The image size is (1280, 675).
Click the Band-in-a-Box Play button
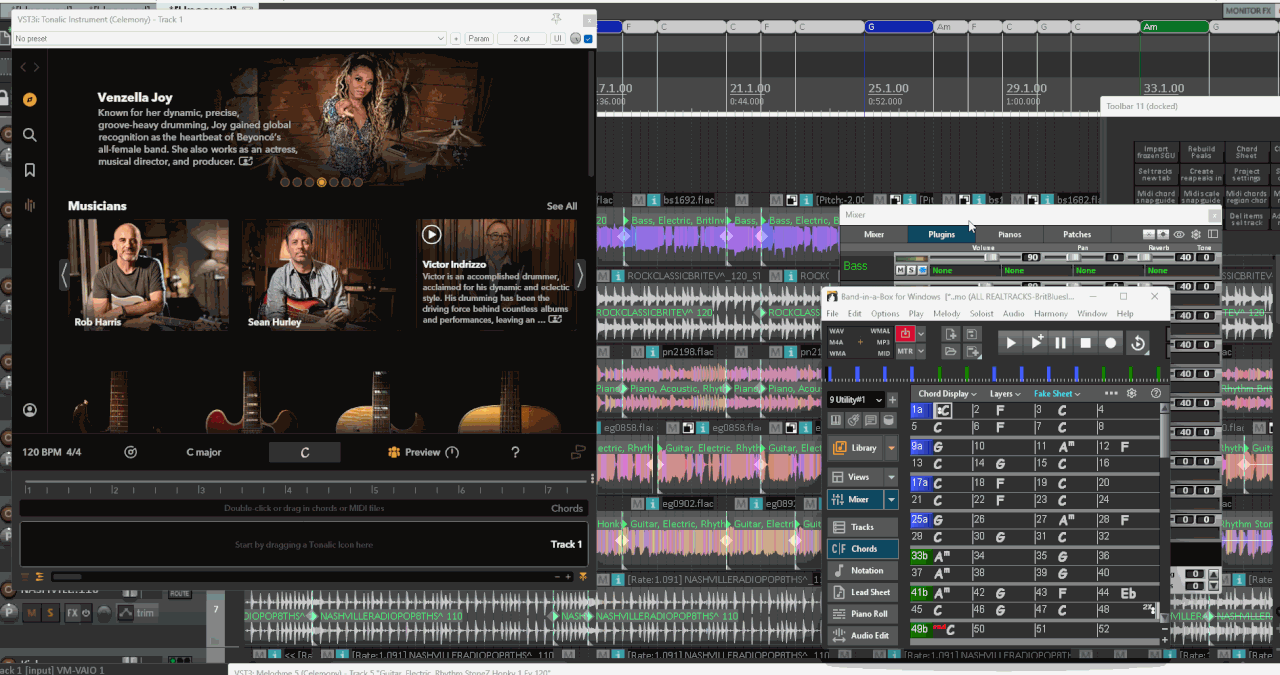tap(1011, 342)
